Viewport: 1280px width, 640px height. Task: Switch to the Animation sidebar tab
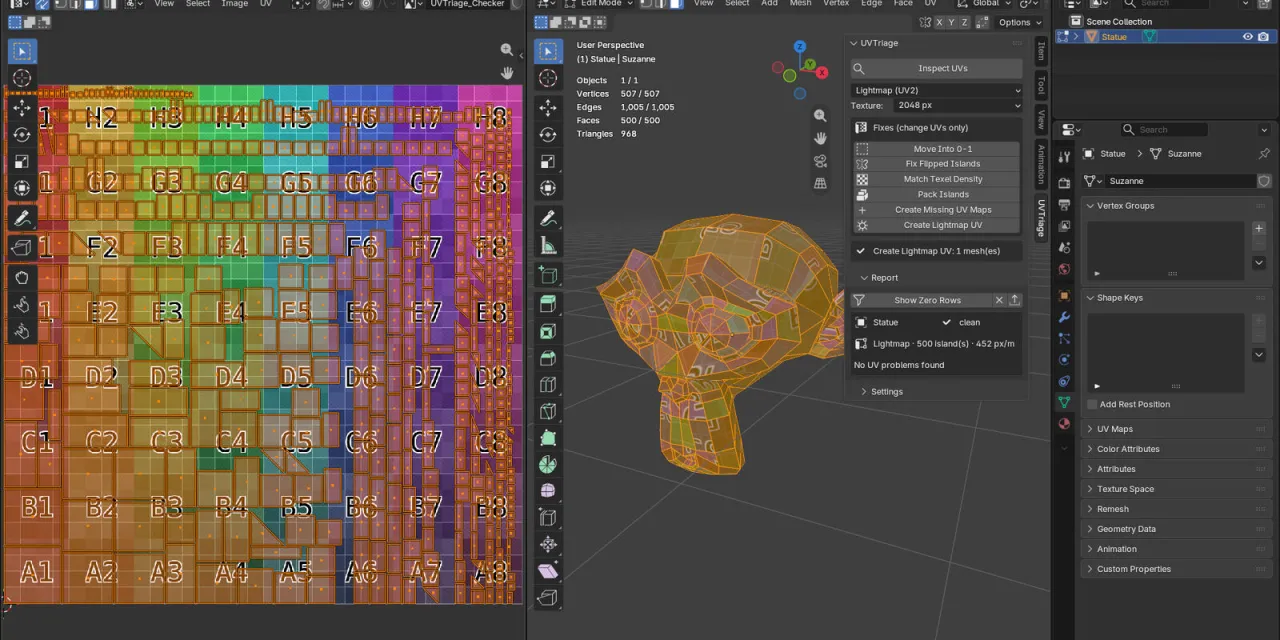click(x=1040, y=165)
